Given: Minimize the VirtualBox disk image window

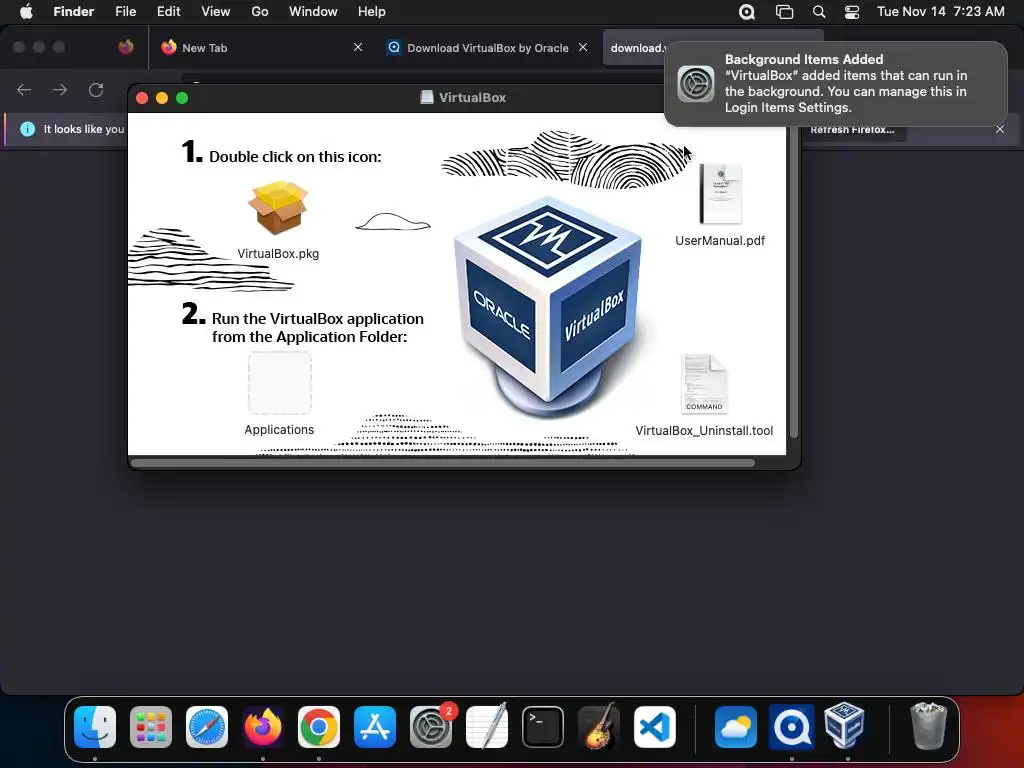Looking at the screenshot, I should click(x=162, y=98).
